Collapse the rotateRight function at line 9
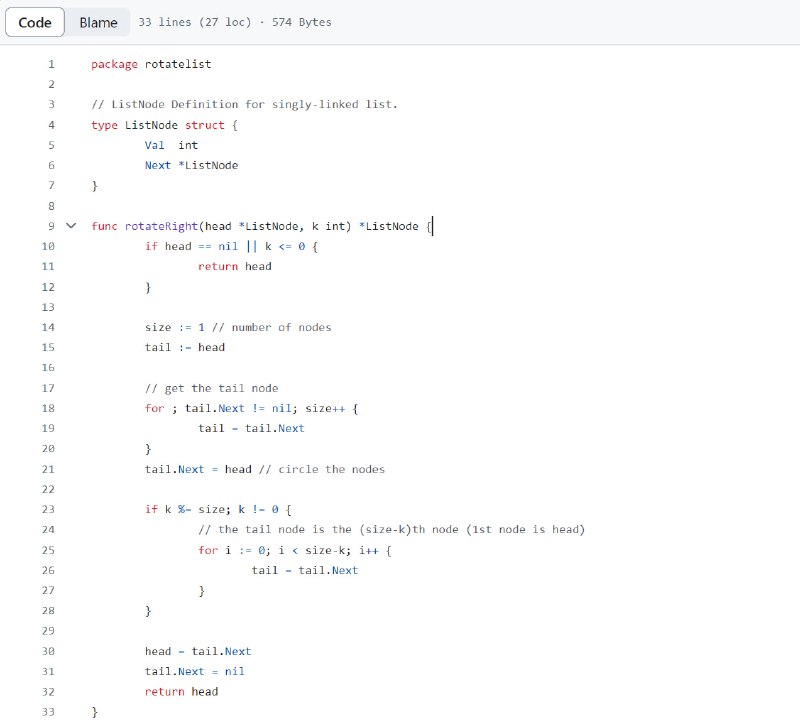 [x=71, y=225]
